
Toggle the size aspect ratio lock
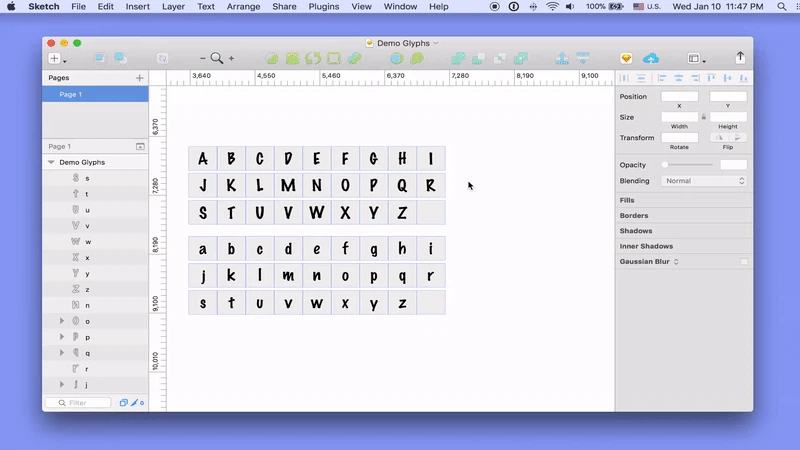704,117
